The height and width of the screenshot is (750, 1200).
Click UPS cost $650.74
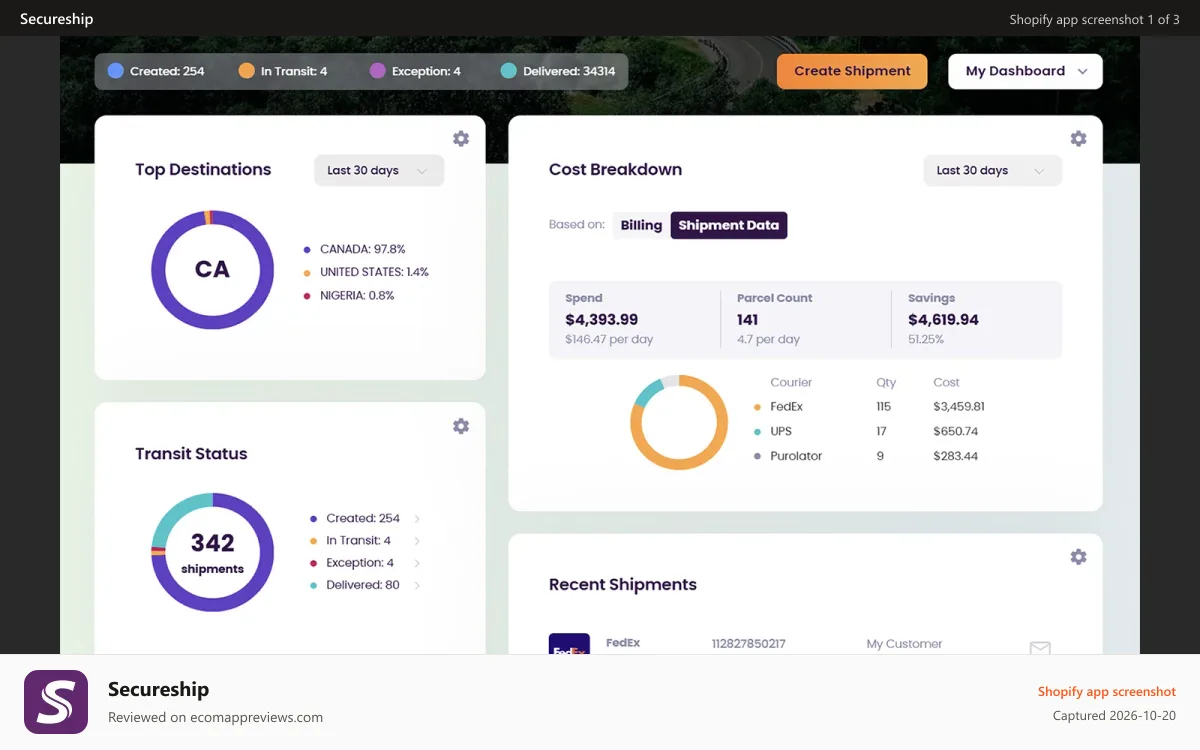[x=956, y=432]
